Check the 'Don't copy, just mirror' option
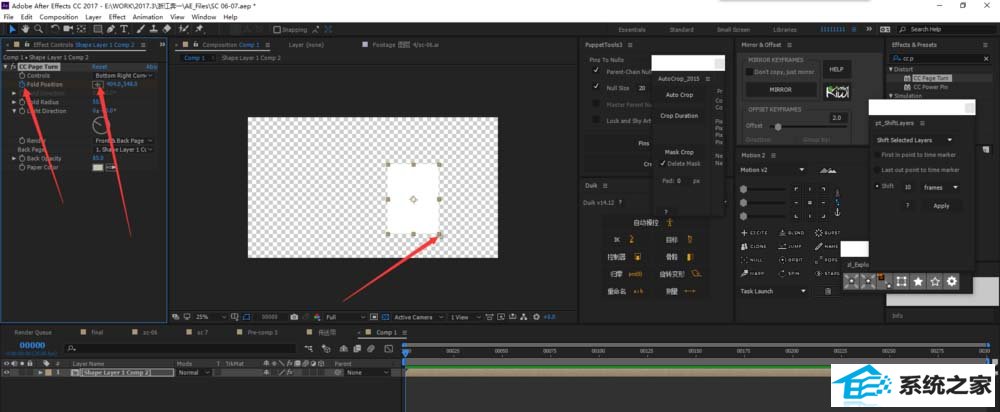This screenshot has height=412, width=1000. point(752,72)
